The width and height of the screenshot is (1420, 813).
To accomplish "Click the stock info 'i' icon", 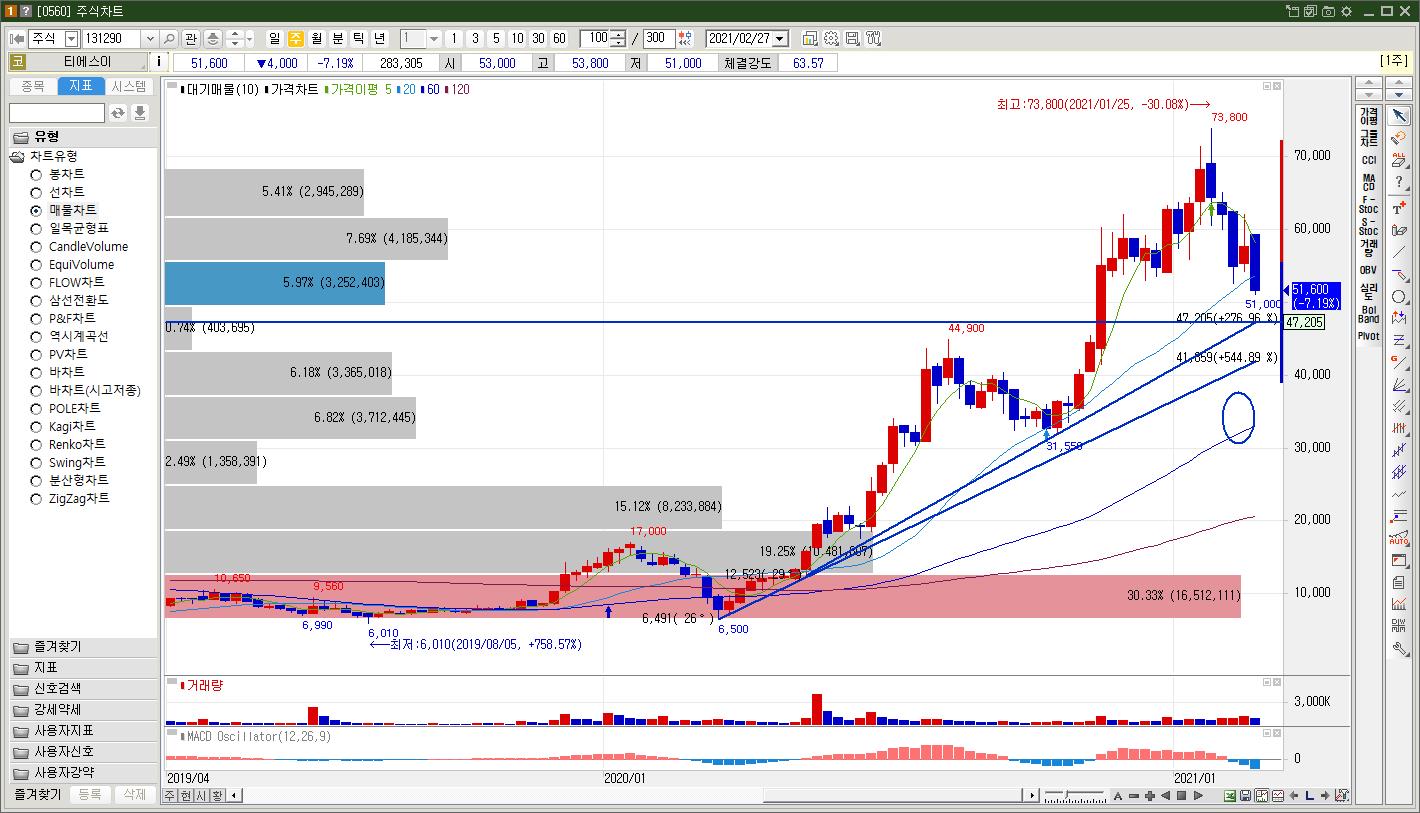I will pyautogui.click(x=159, y=62).
